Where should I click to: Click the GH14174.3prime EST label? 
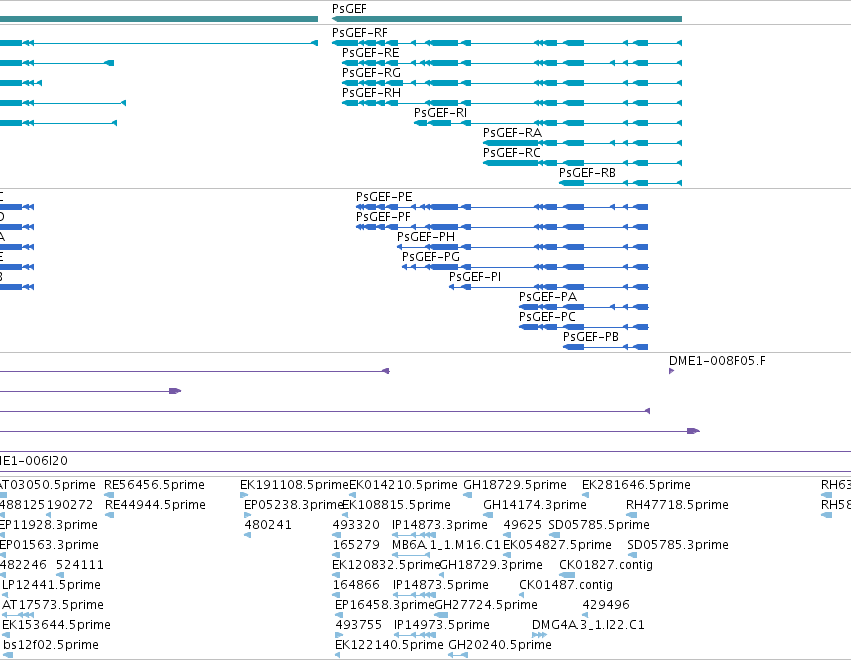[535, 505]
